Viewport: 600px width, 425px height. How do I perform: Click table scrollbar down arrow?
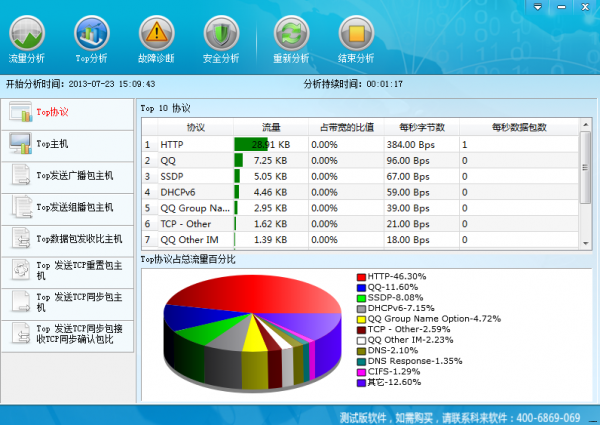coord(585,244)
